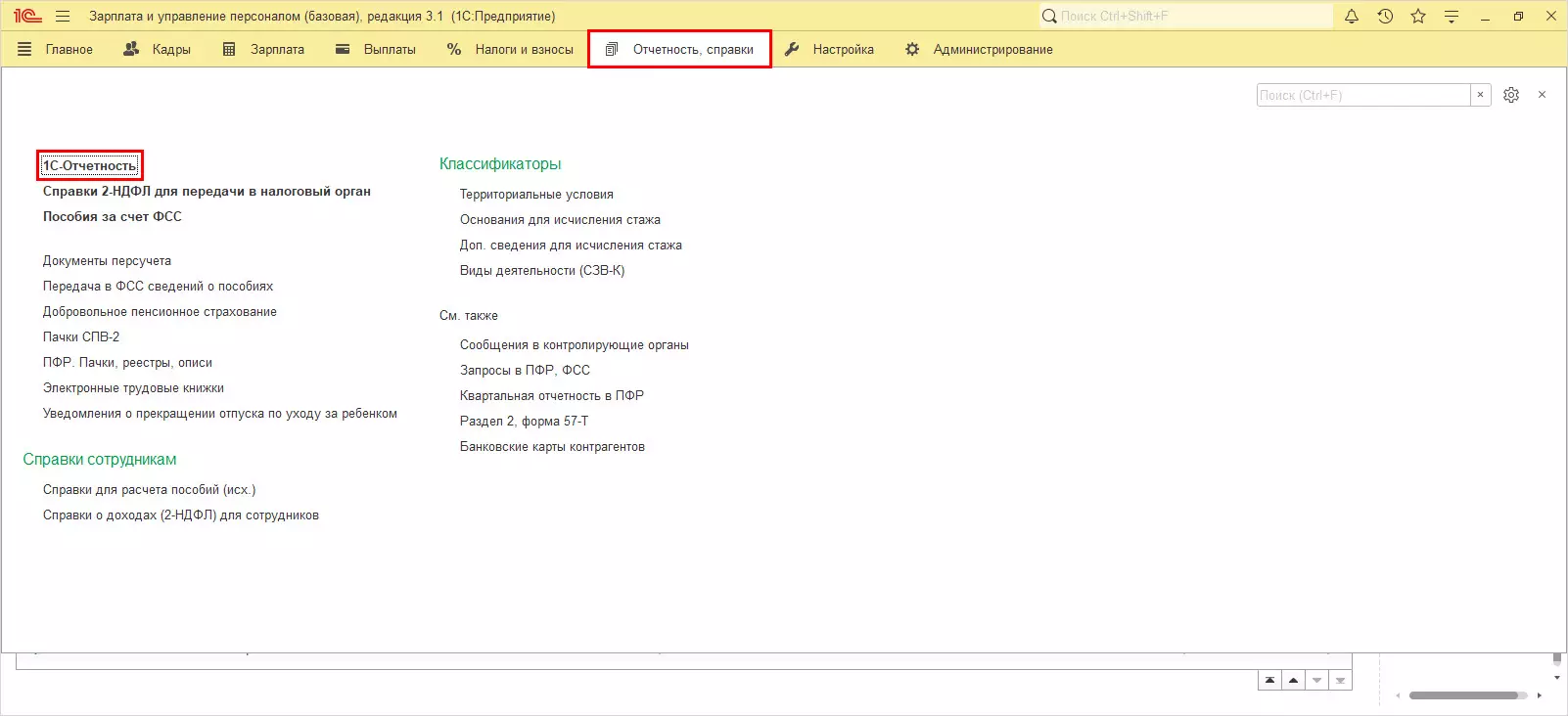Image resolution: width=1568 pixels, height=716 pixels.
Task: Open ПФР. Пачки, реестры, описи
Action: 127,362
